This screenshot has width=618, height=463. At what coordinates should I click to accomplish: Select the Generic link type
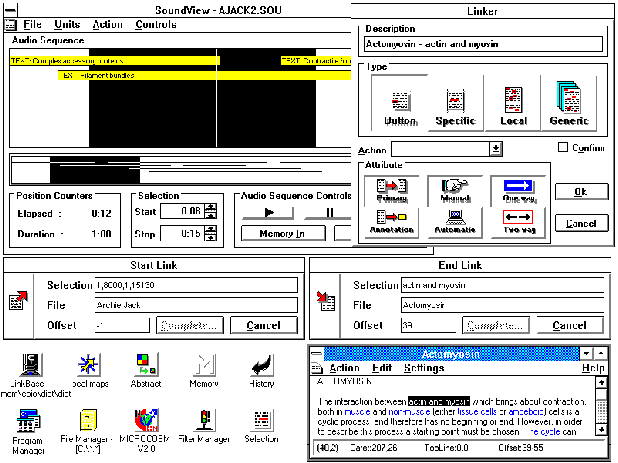pyautogui.click(x=569, y=102)
